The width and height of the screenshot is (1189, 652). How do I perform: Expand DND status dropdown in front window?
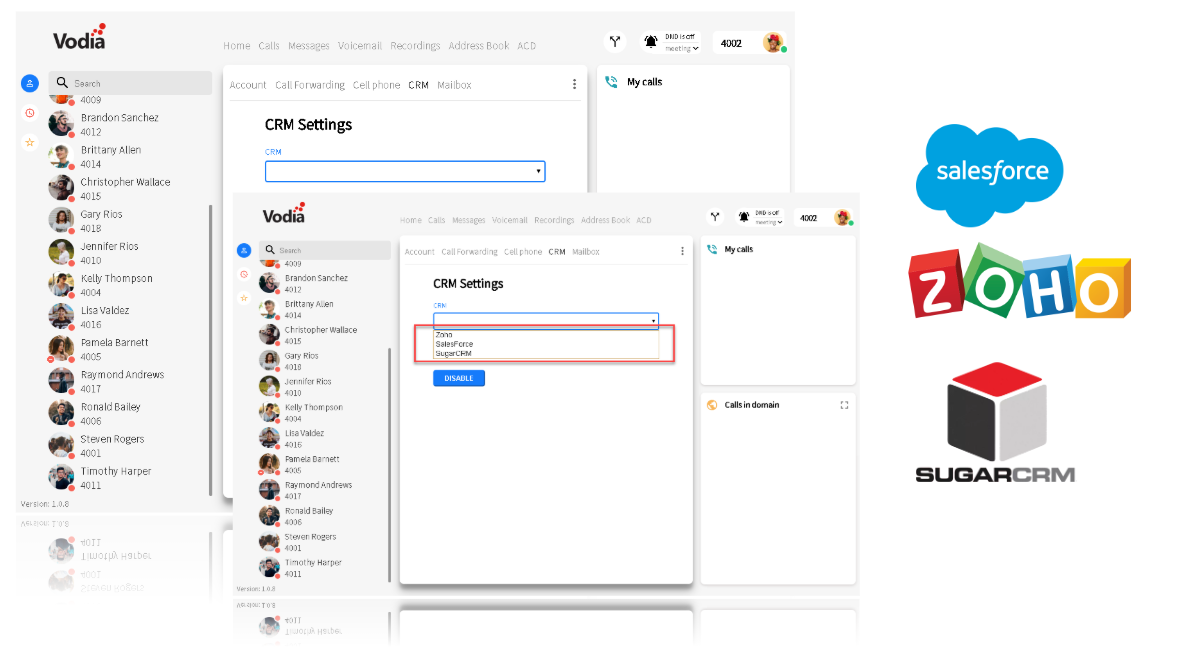point(767,222)
